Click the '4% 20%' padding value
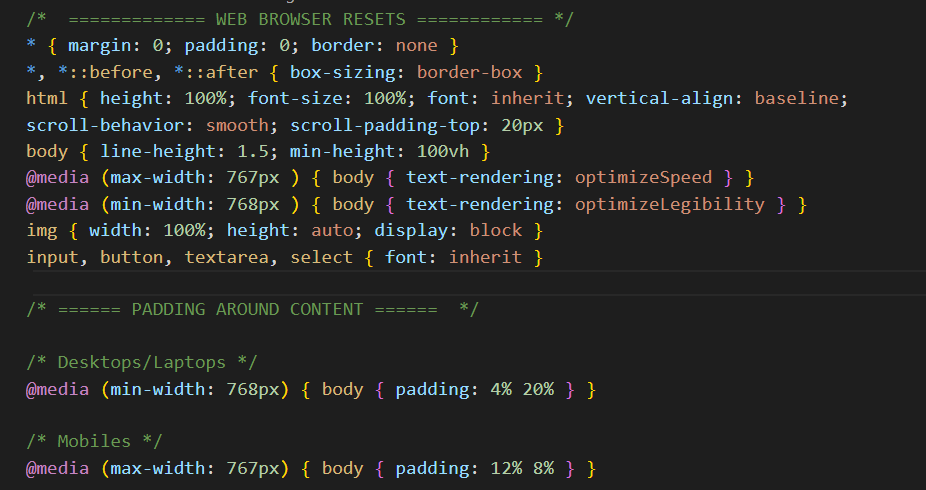 click(522, 389)
